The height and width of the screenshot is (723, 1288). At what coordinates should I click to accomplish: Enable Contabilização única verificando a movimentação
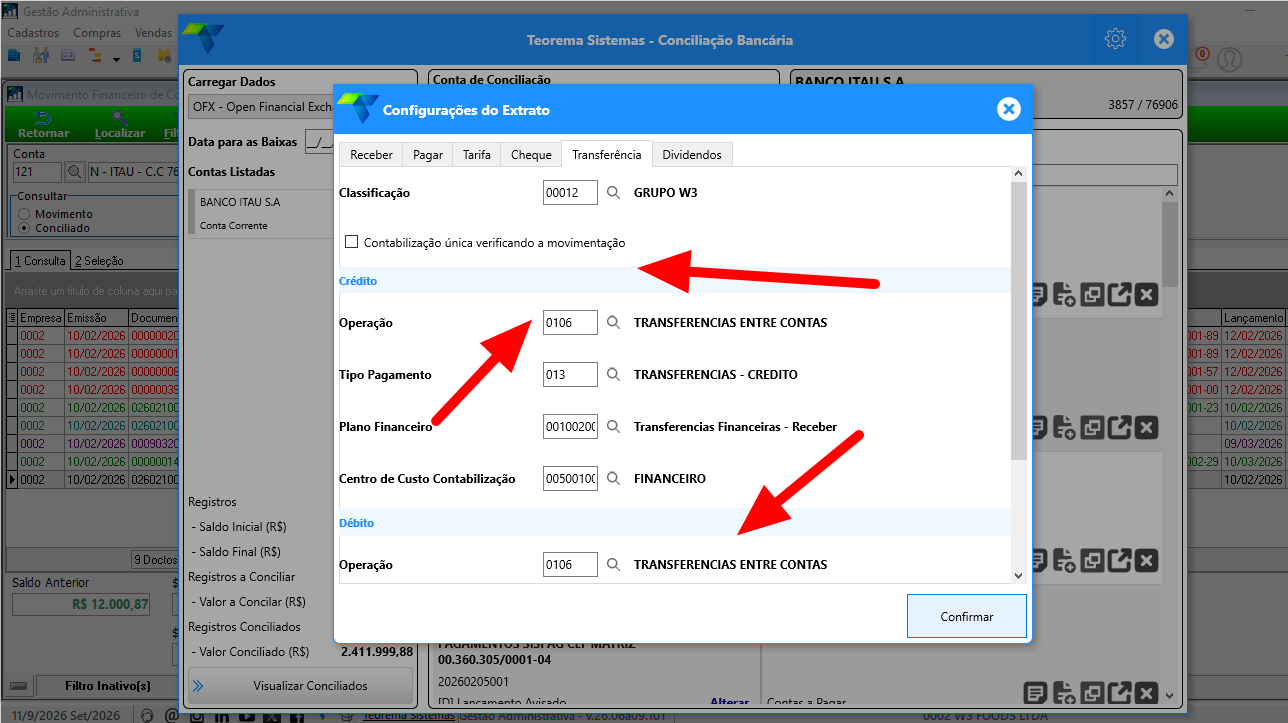tap(351, 242)
